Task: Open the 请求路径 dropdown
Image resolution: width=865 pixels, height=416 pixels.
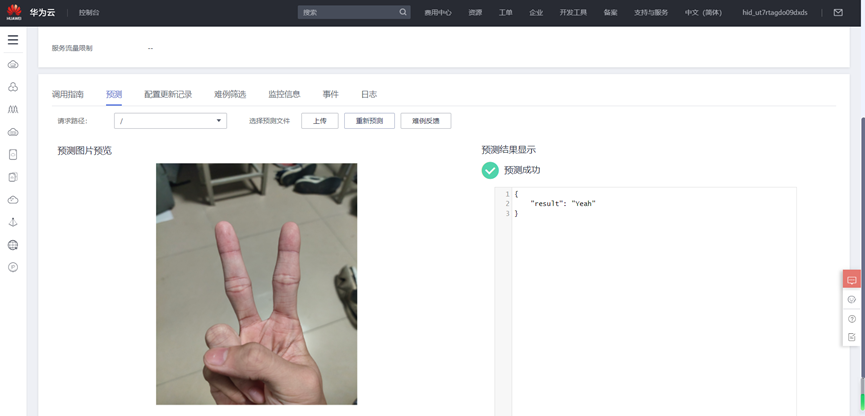Action: pos(170,121)
